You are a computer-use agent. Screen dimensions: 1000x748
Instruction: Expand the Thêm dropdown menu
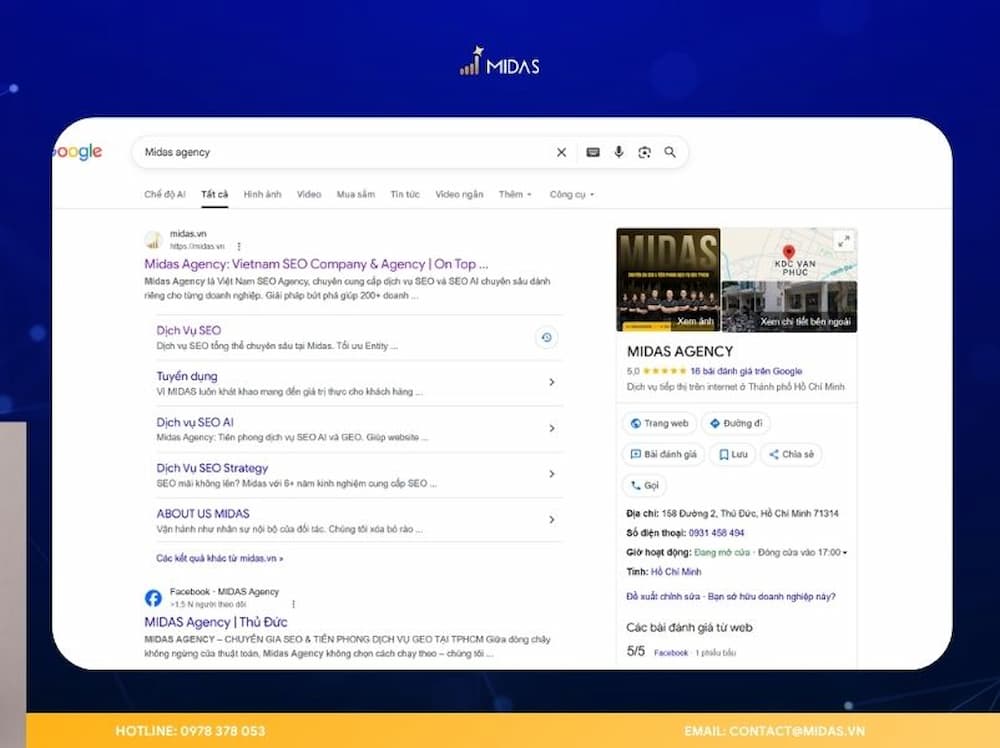(515, 194)
